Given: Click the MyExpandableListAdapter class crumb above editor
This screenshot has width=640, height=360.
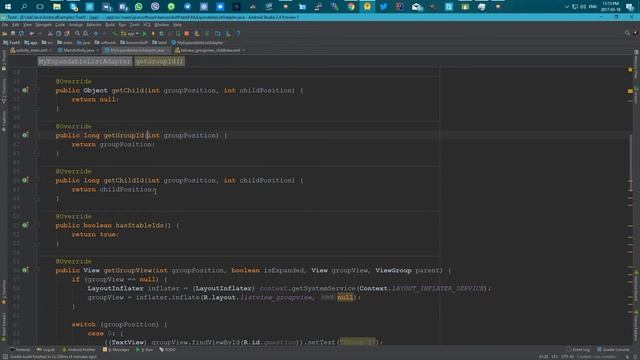Looking at the screenshot, I should tap(85, 61).
